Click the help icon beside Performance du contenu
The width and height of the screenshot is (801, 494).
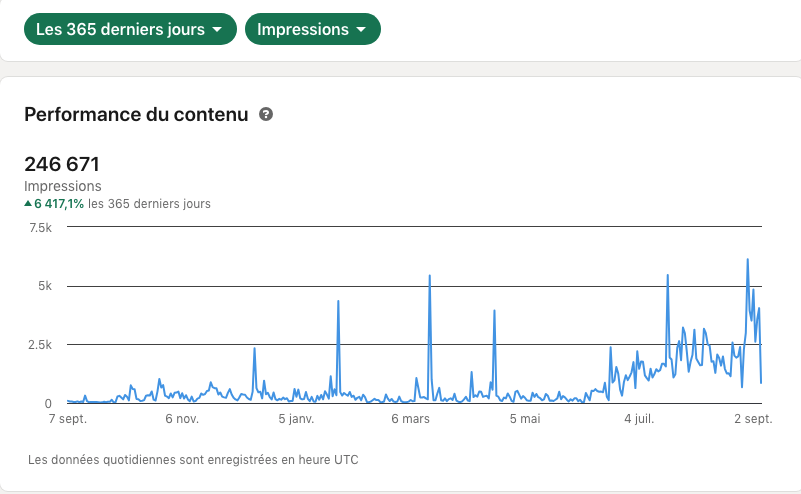click(x=266, y=115)
